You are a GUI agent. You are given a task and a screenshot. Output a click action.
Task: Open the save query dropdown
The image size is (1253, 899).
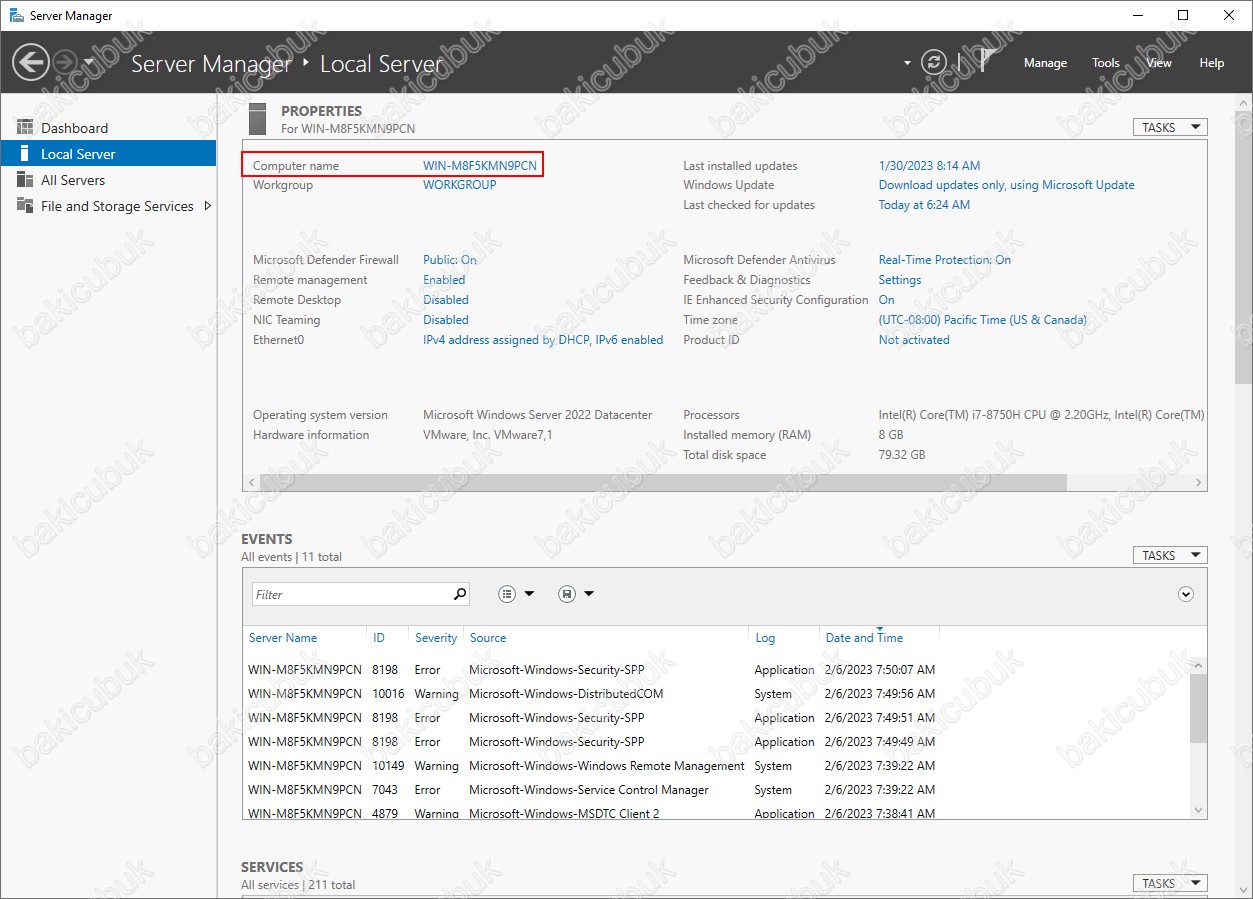pos(576,594)
